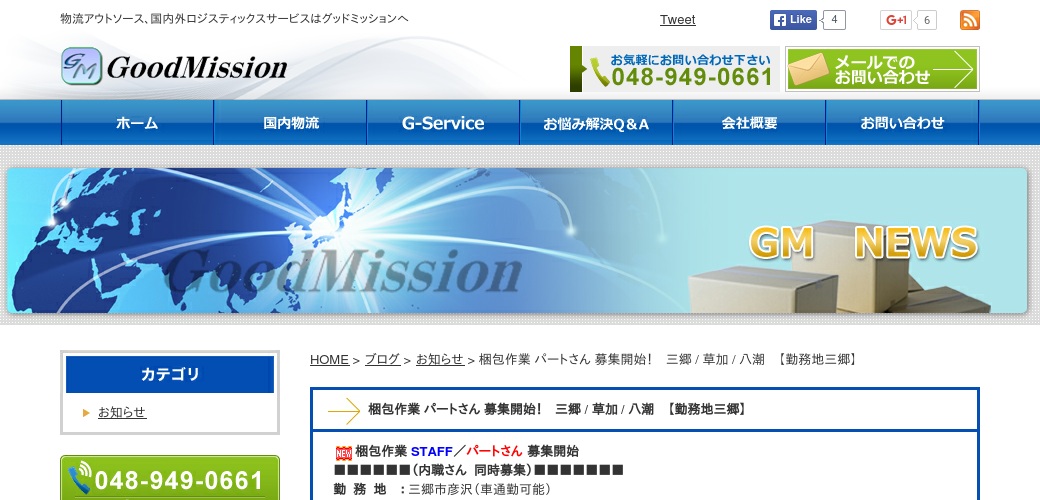Screen dimensions: 1040x500
Task: Click the お知らせ breadcrumb link
Action: click(439, 360)
